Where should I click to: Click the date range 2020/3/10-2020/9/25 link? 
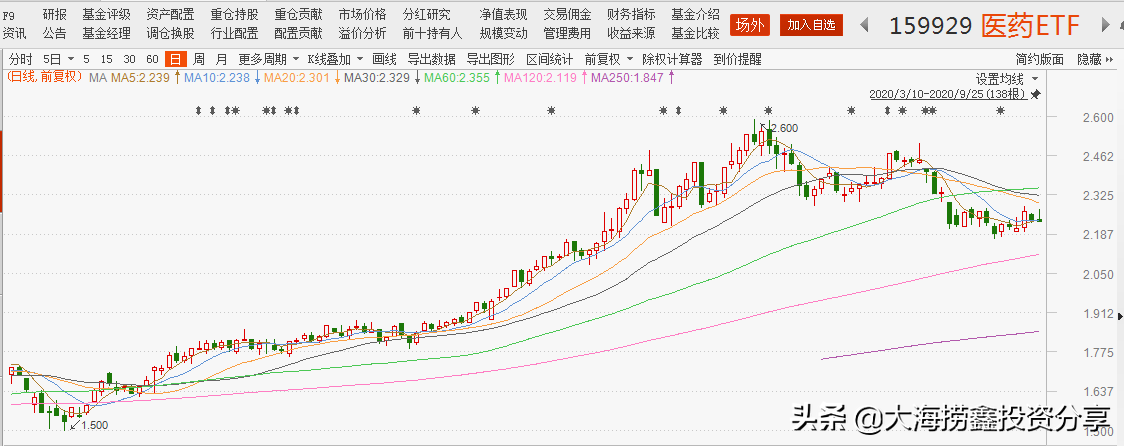click(948, 94)
